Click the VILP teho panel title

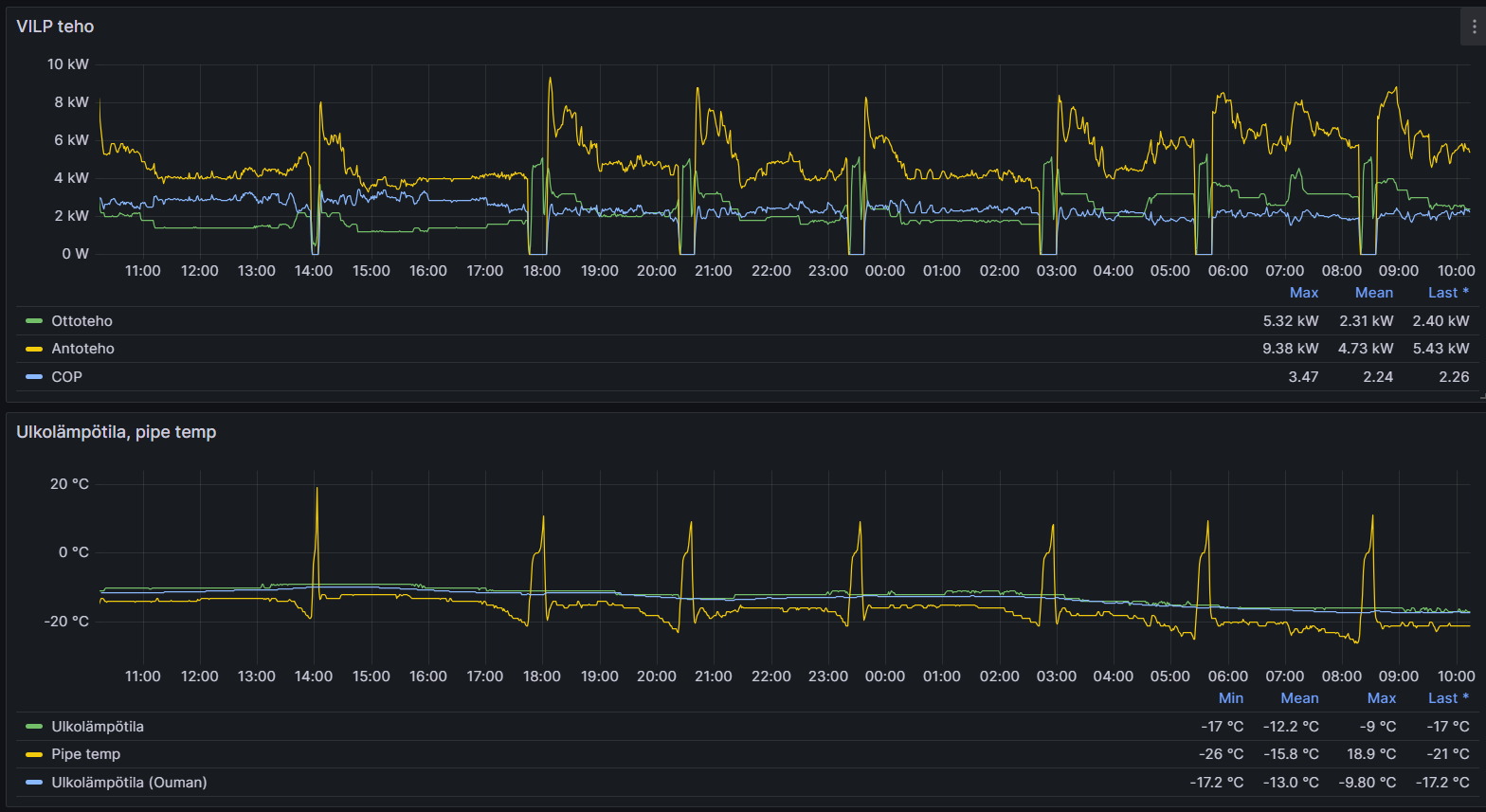pos(55,27)
